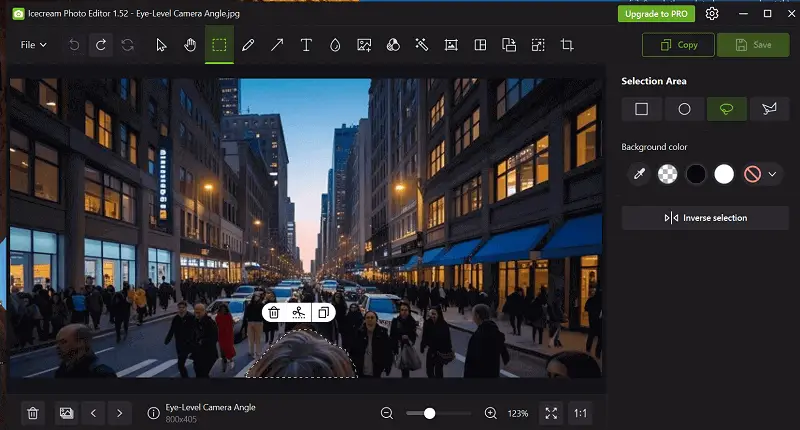Select the transparent background swatch

[x=667, y=174]
